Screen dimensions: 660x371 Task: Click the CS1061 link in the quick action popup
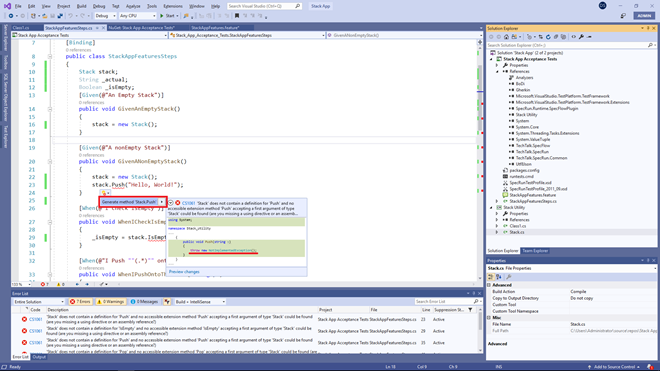click(x=189, y=203)
